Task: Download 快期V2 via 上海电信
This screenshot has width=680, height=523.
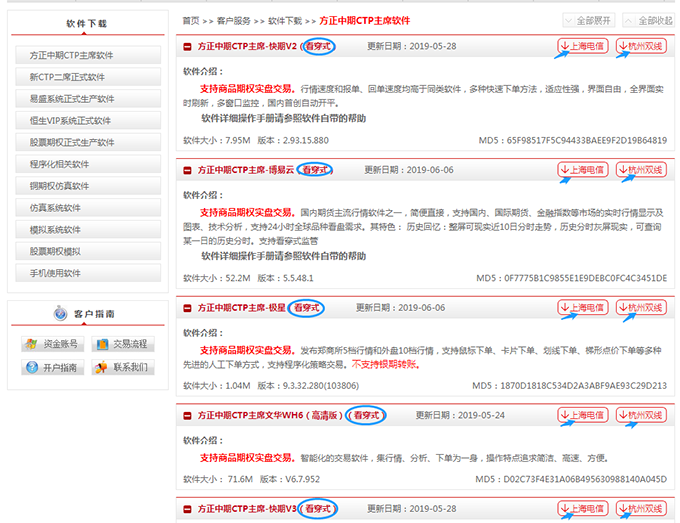Action: tap(583, 47)
